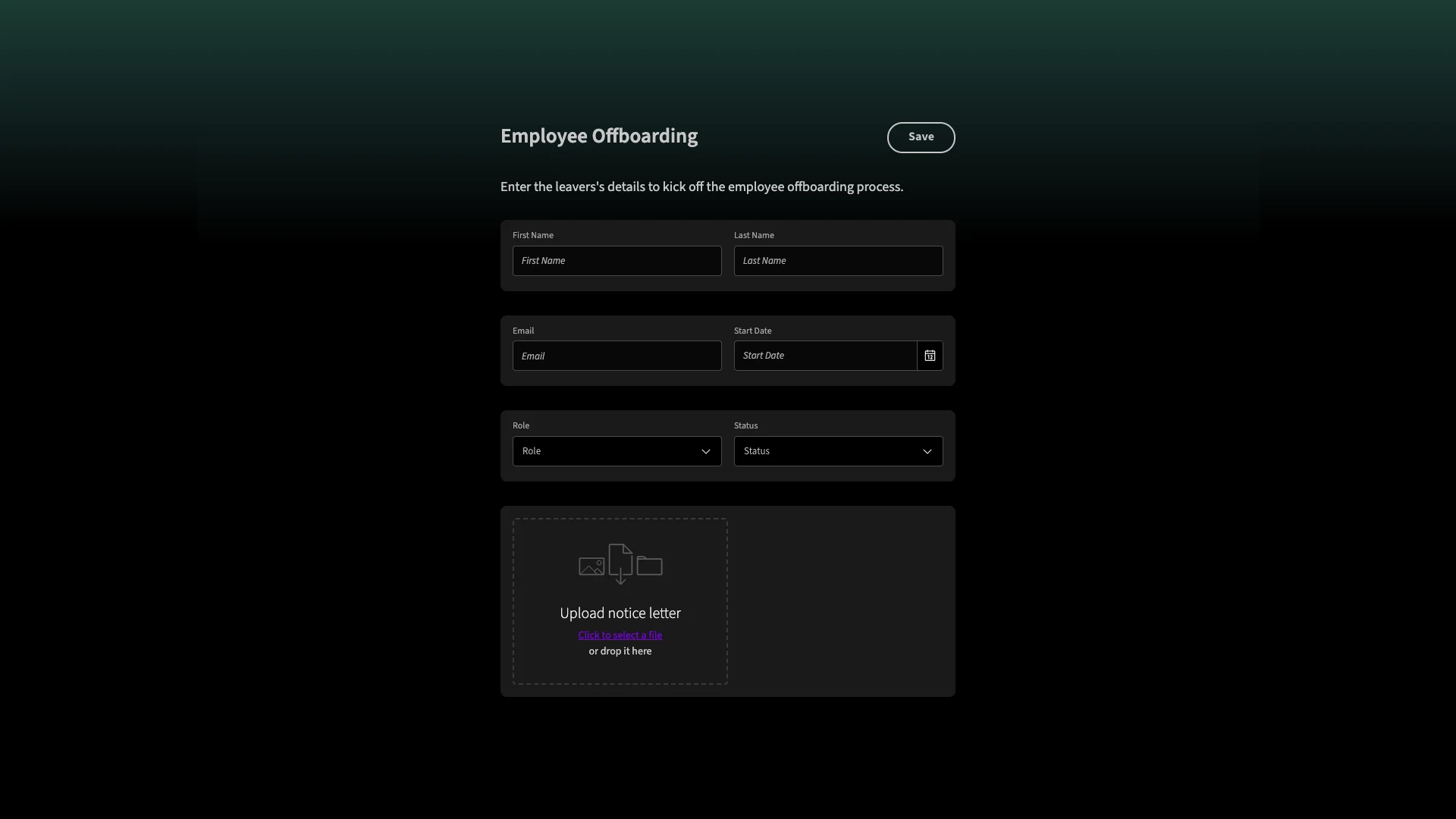Click the Email field label
1456x819 pixels.
tap(523, 331)
